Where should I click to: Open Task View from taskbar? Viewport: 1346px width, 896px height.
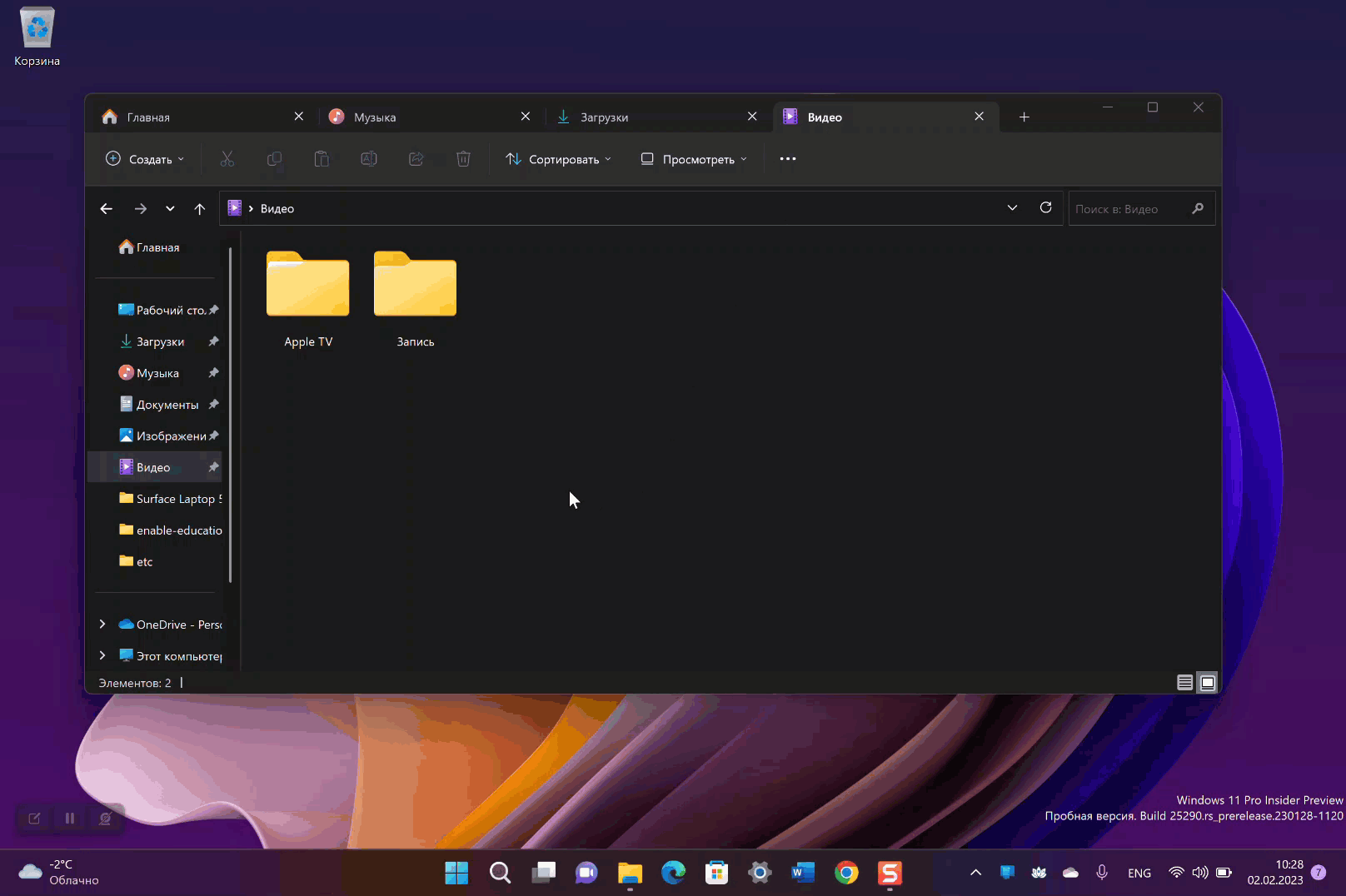543,873
